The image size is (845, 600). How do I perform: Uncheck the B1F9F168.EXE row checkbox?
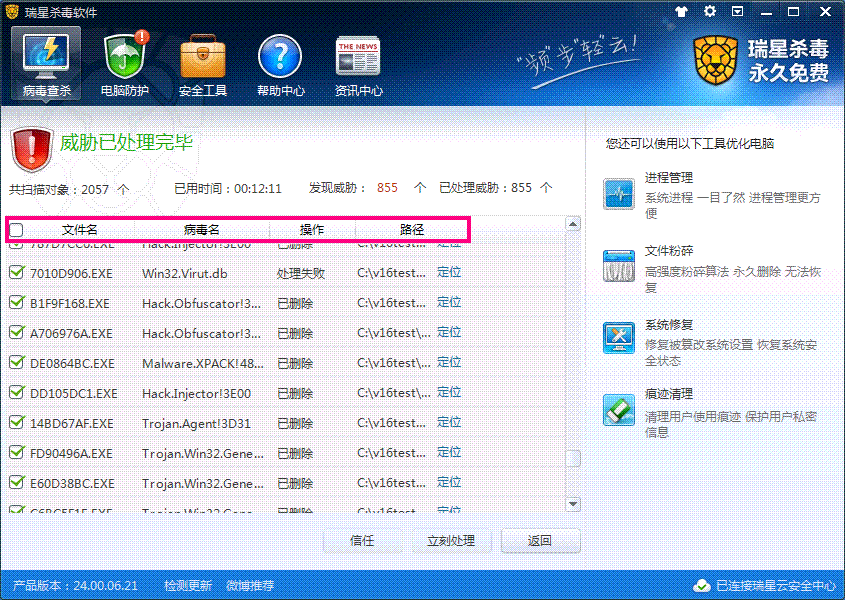[x=17, y=302]
